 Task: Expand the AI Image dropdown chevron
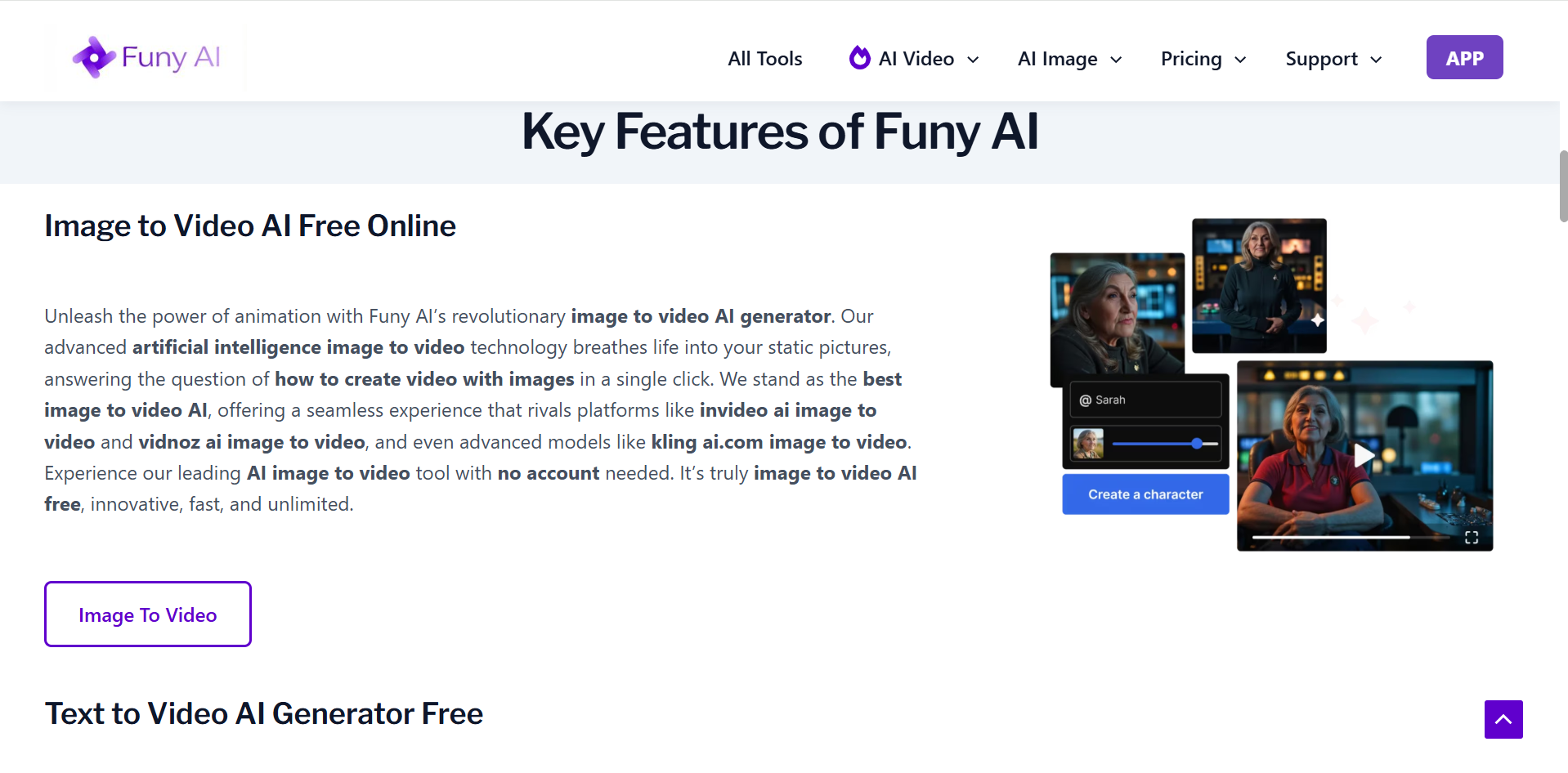point(1116,60)
